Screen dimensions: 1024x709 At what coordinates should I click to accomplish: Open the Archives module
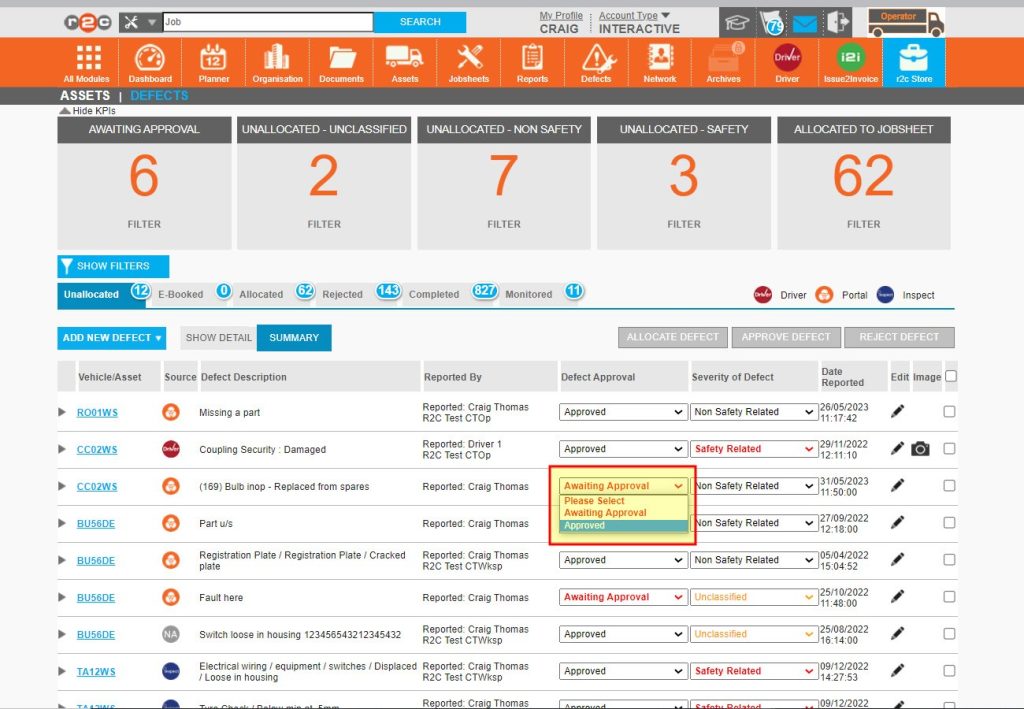[x=723, y=61]
